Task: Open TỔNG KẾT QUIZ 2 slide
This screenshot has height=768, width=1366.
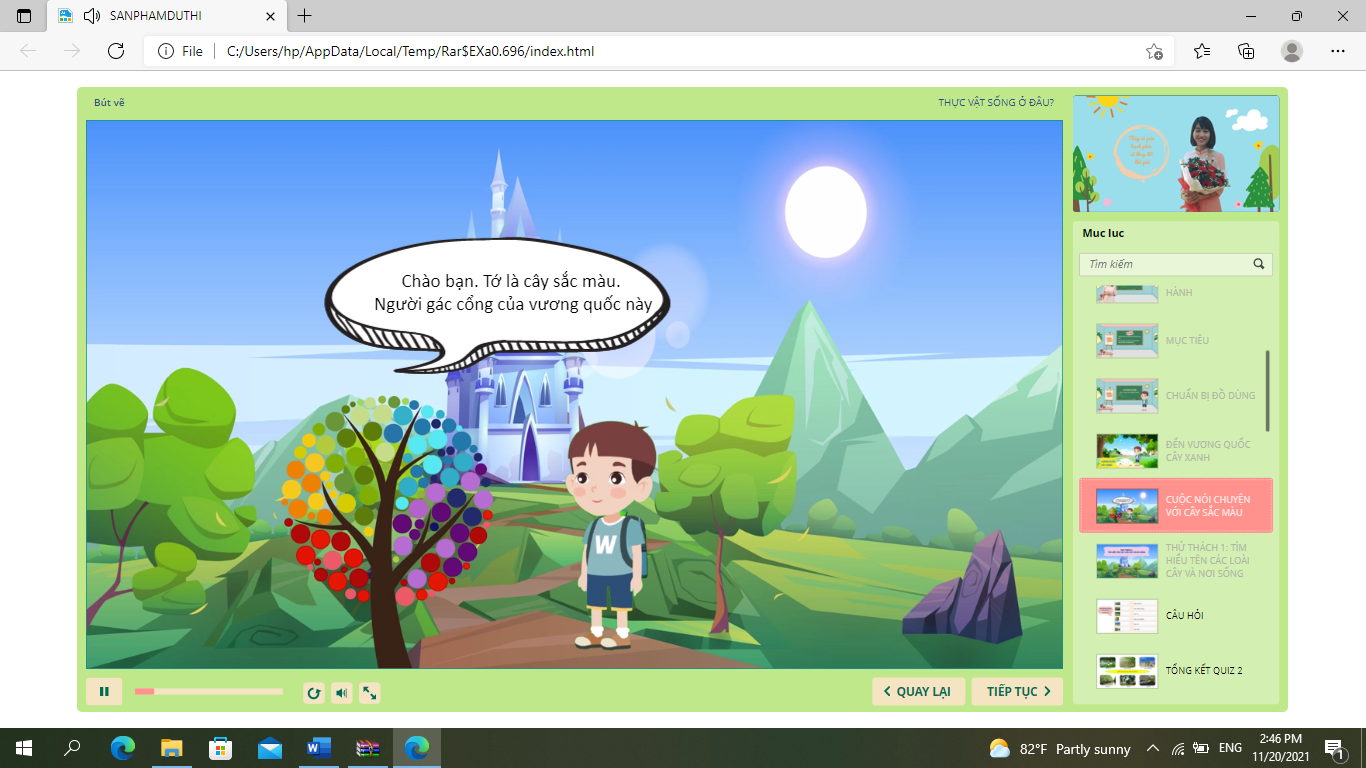Action: click(x=1175, y=671)
